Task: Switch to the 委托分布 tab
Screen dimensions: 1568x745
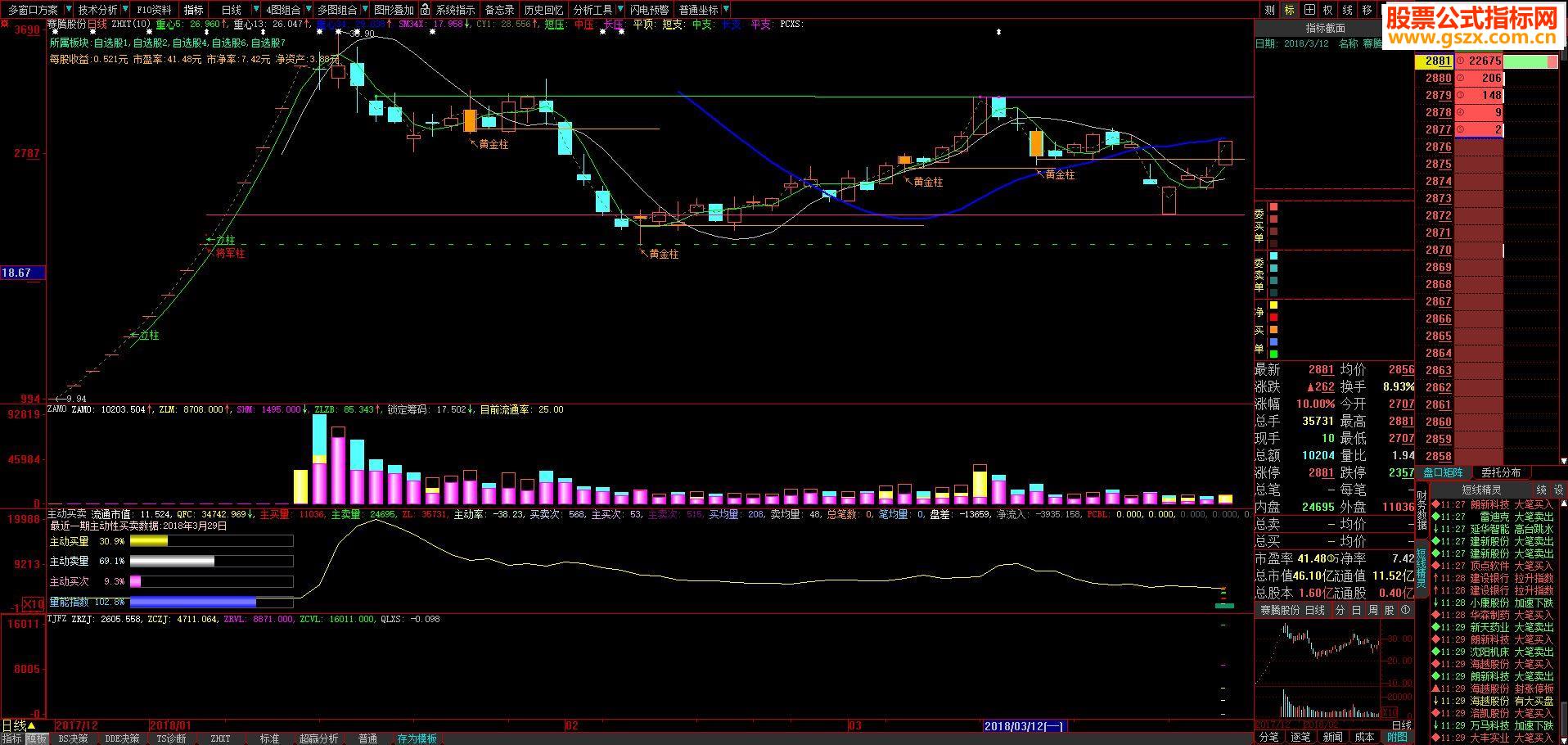Action: pyautogui.click(x=1501, y=472)
